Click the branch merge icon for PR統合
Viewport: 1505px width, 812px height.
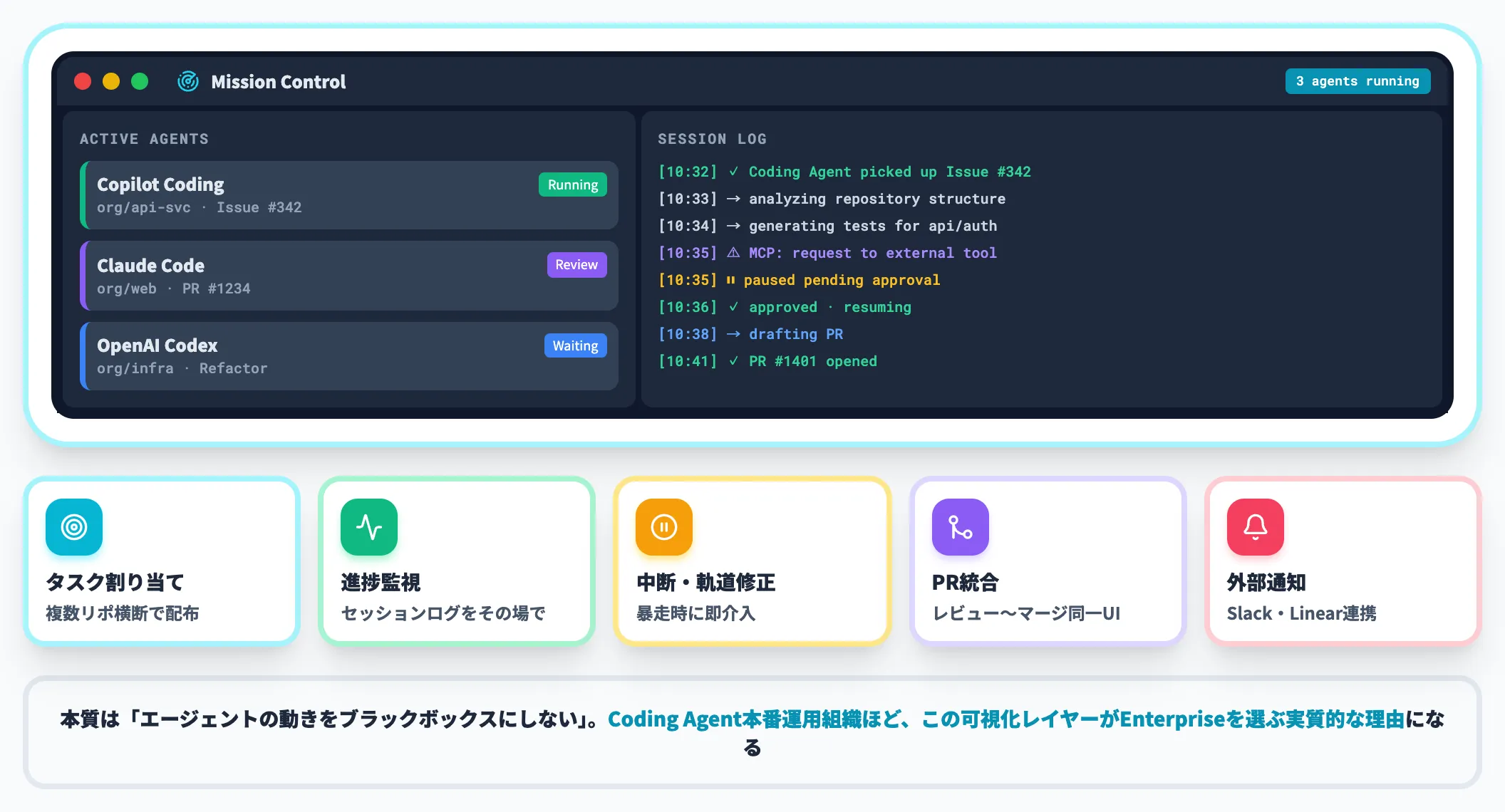click(x=961, y=527)
